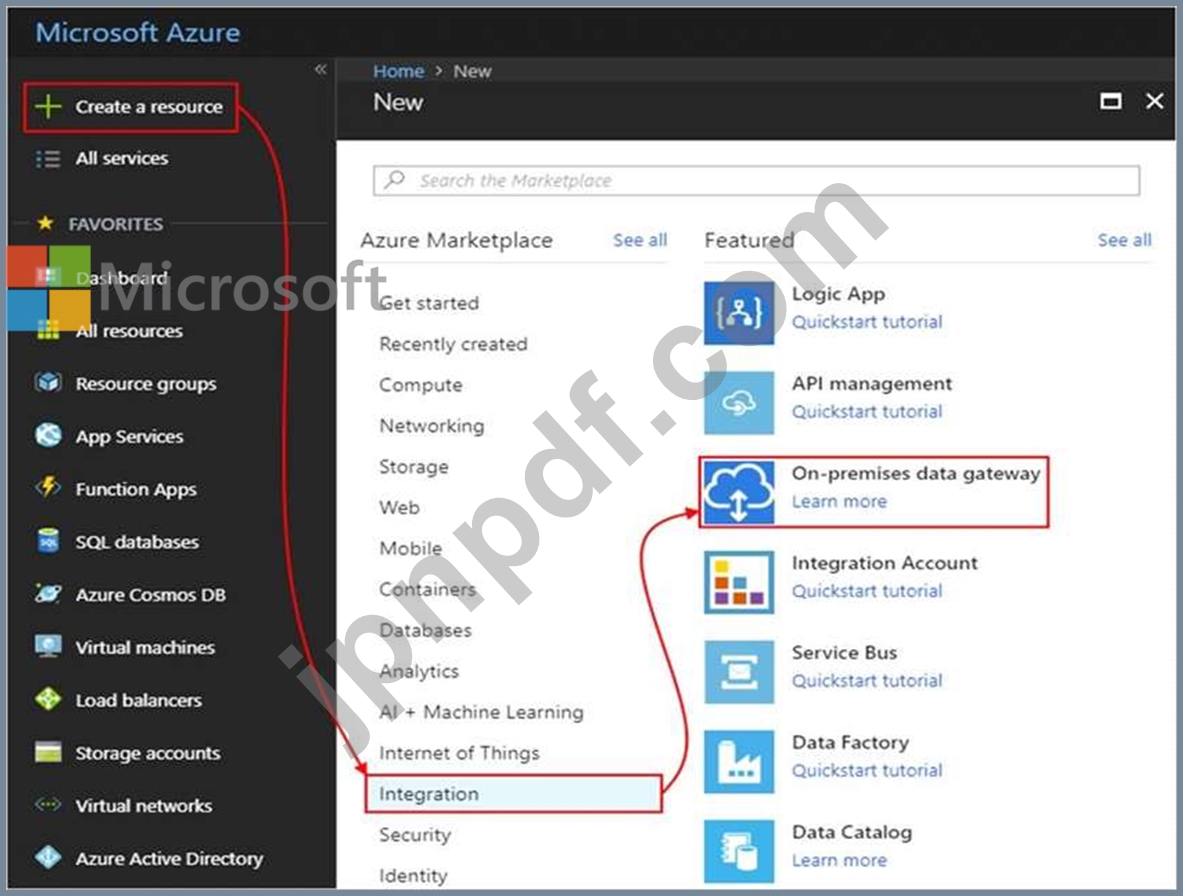Viewport: 1183px width, 896px height.
Task: Click the Search the Marketplace field
Action: click(x=756, y=180)
